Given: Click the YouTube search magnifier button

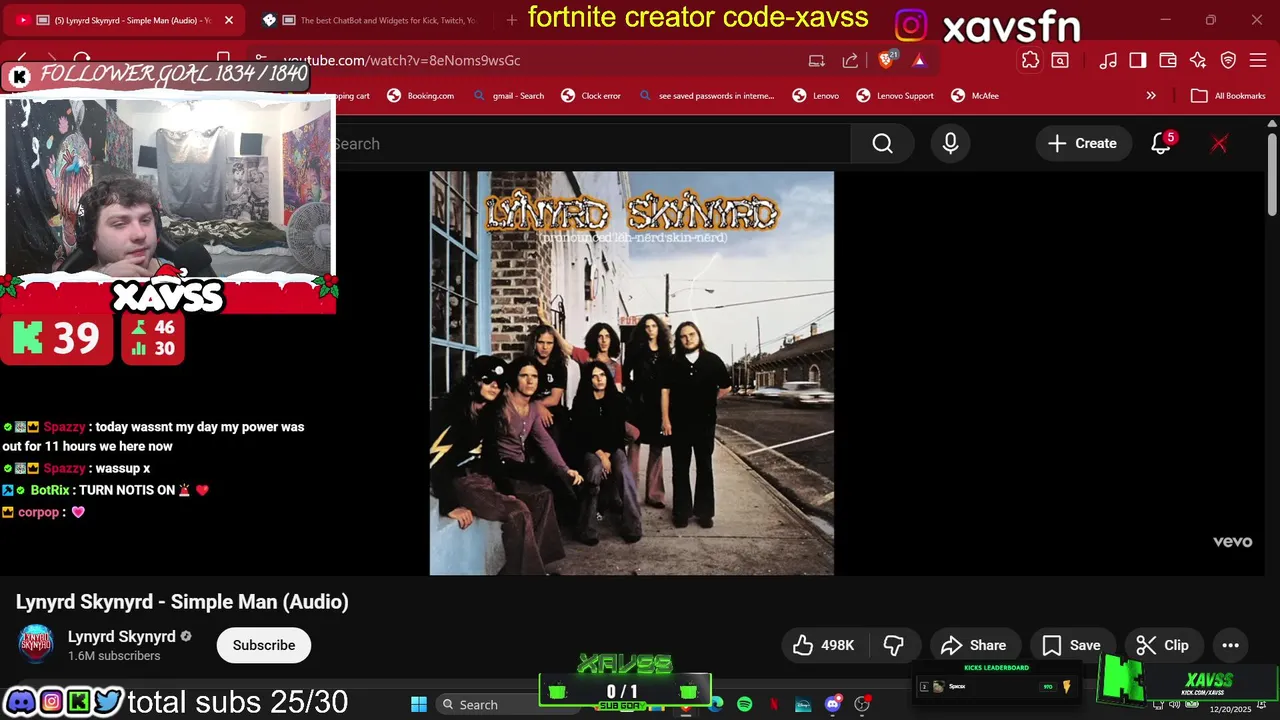Looking at the screenshot, I should pos(882,144).
